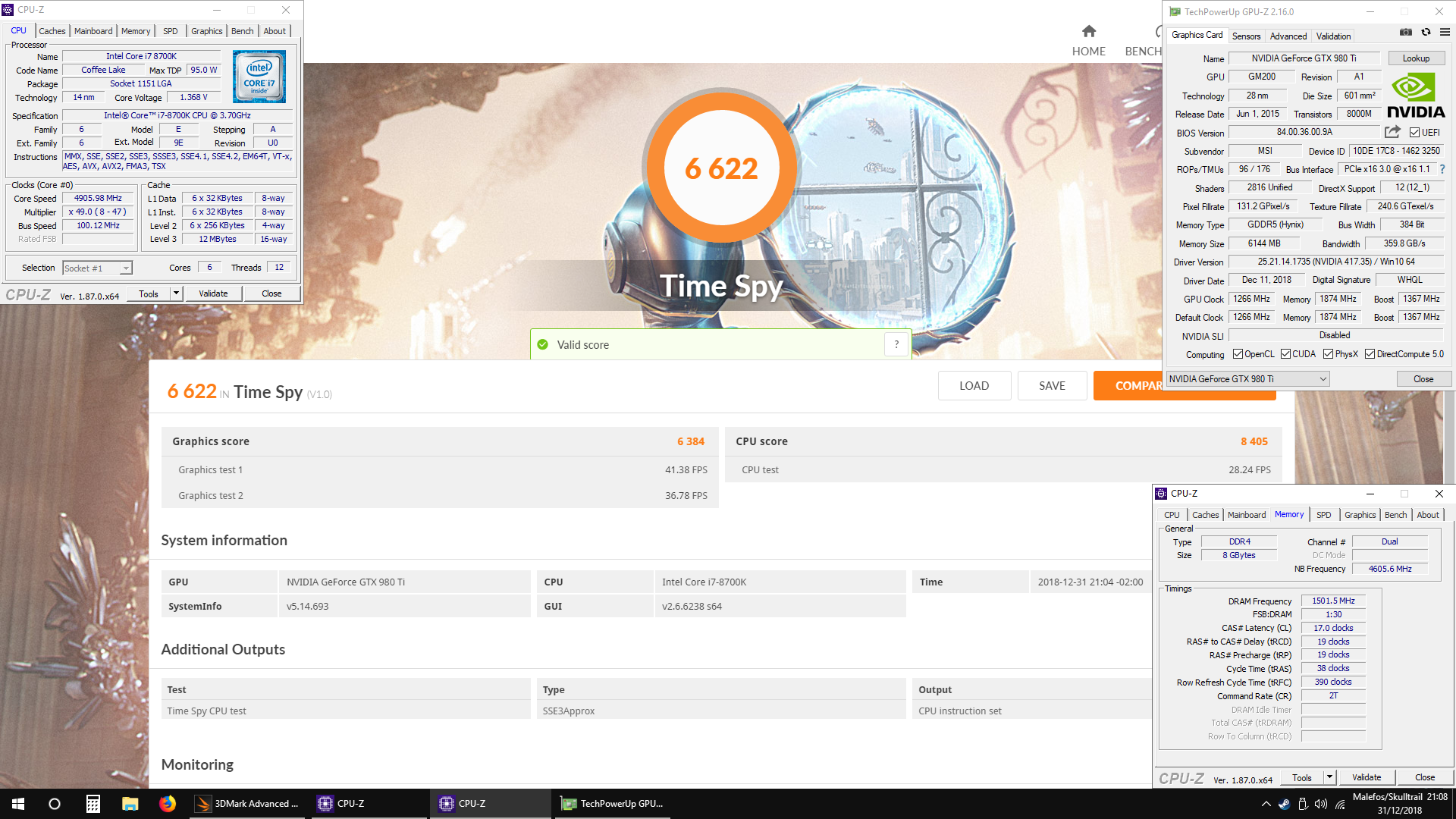Click the green valid score check icon
This screenshot has width=1456, height=819.
tap(542, 344)
